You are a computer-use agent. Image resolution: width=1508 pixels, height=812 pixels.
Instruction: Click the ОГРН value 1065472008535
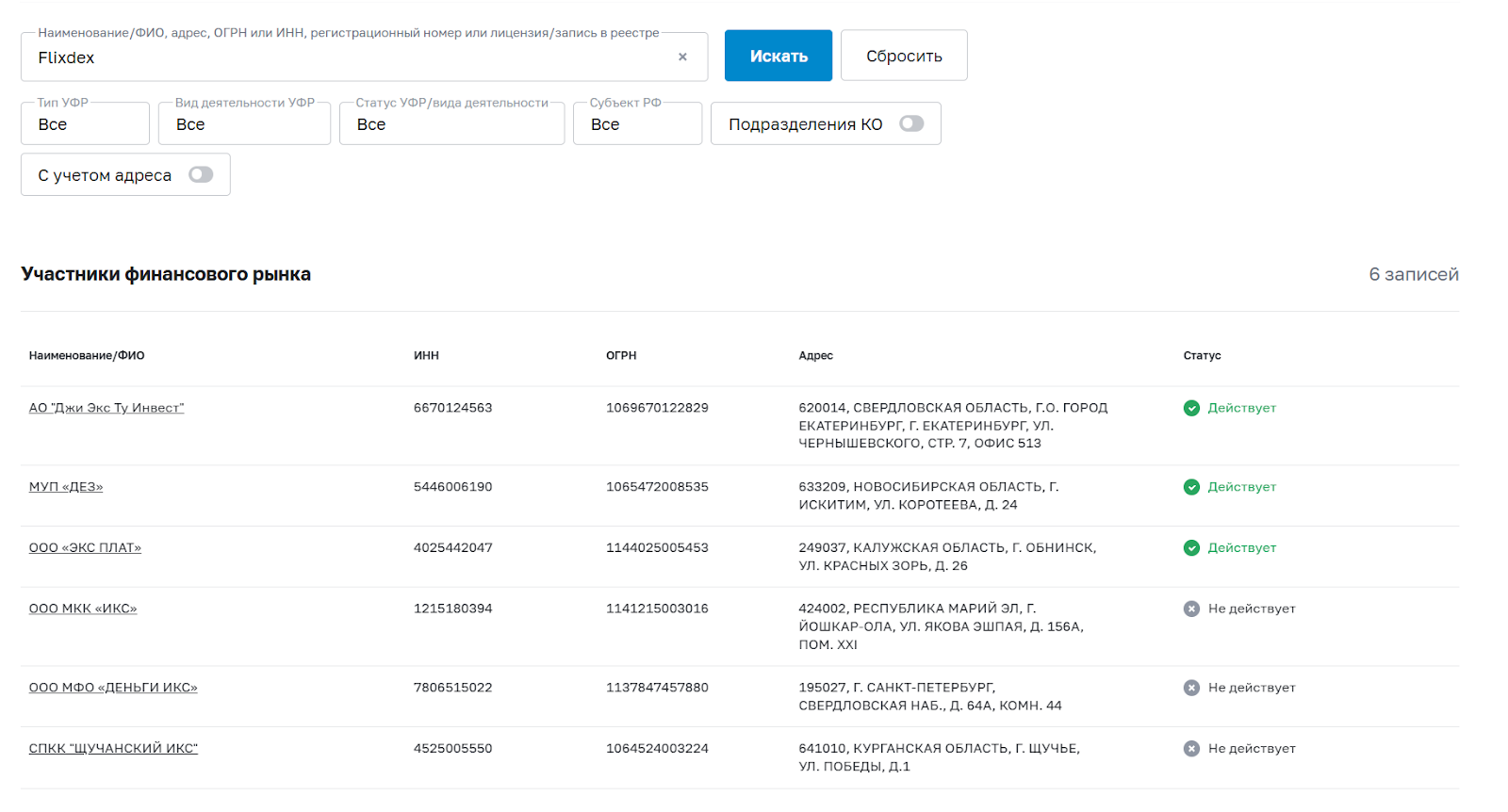pyautogui.click(x=657, y=487)
